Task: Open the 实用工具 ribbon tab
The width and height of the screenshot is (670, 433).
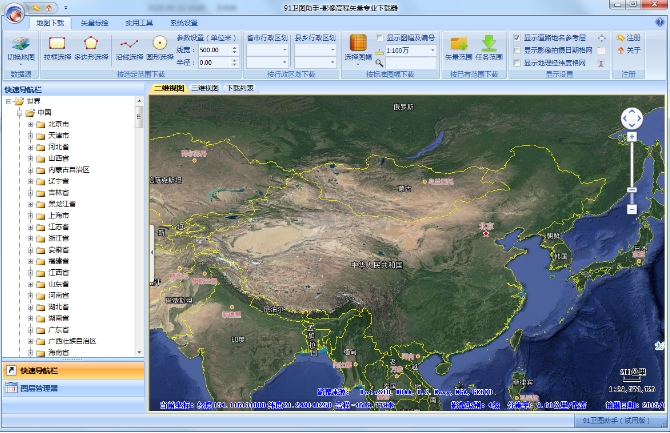Action: [139, 23]
